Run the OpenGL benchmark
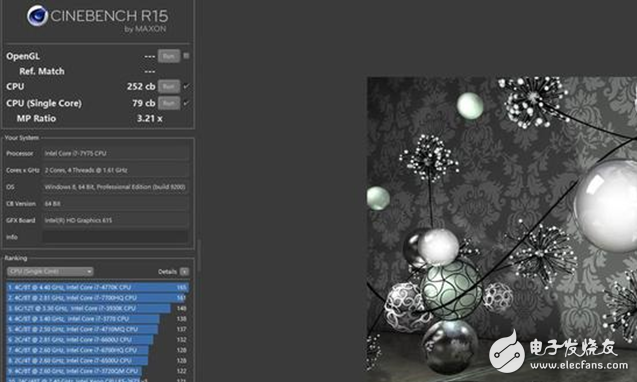The image size is (637, 382). pos(169,56)
